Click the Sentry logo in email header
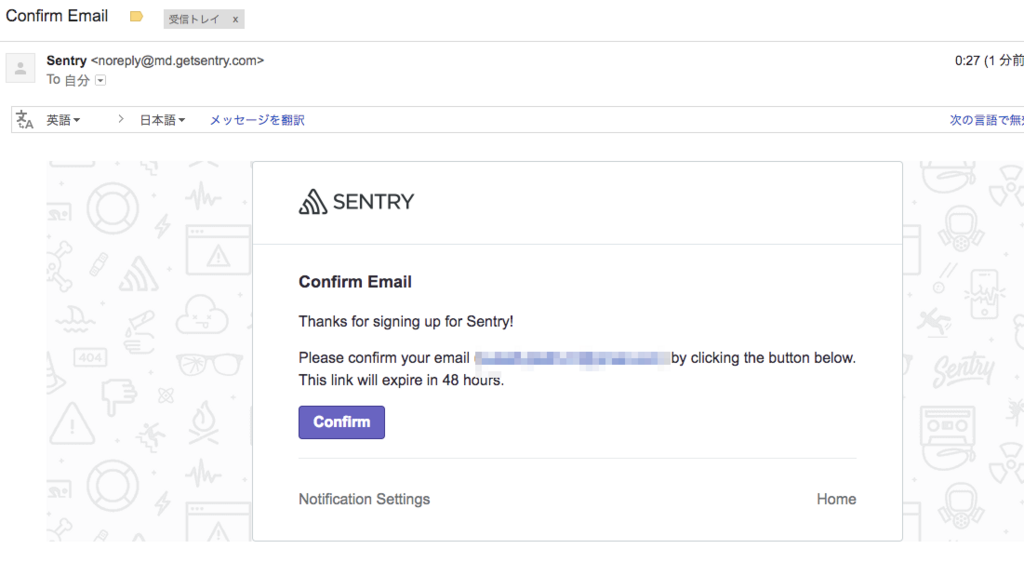 click(x=357, y=202)
